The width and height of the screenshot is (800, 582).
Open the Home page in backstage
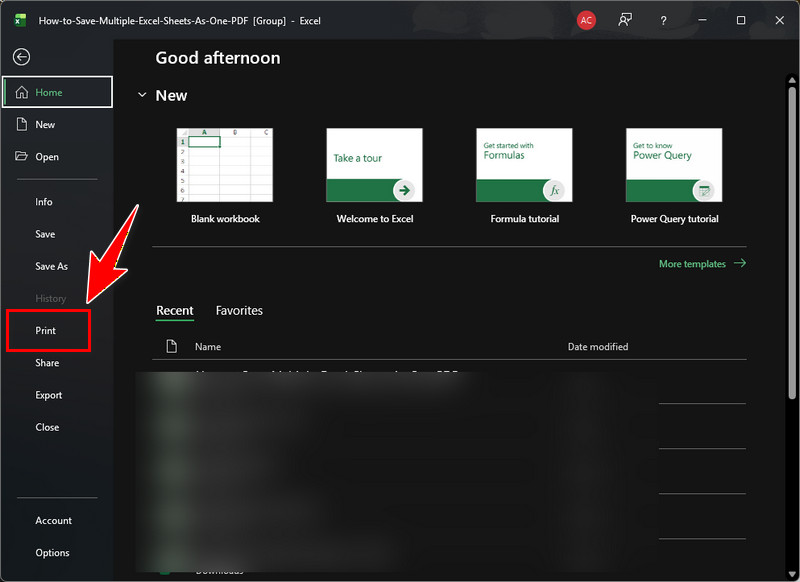(57, 92)
